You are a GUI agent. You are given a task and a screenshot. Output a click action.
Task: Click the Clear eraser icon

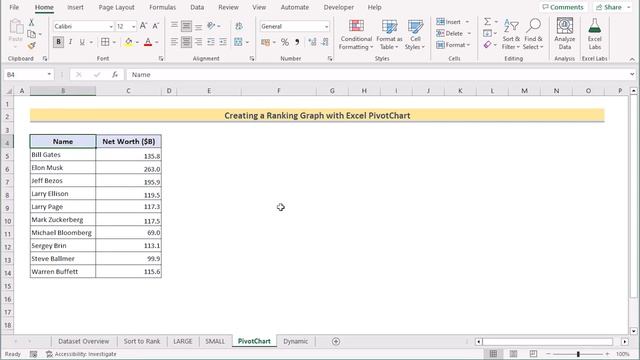coord(487,45)
